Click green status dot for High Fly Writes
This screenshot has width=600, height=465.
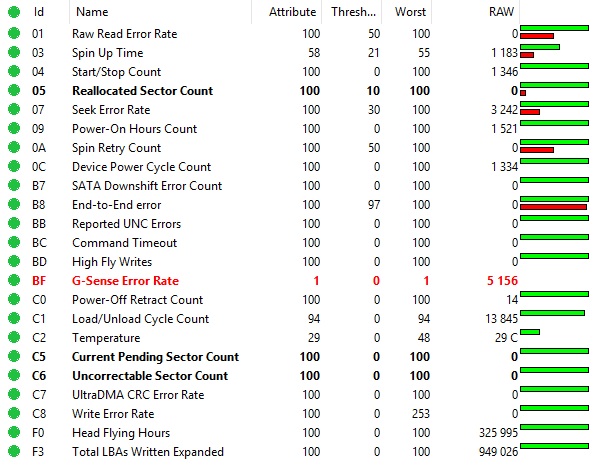(14, 261)
